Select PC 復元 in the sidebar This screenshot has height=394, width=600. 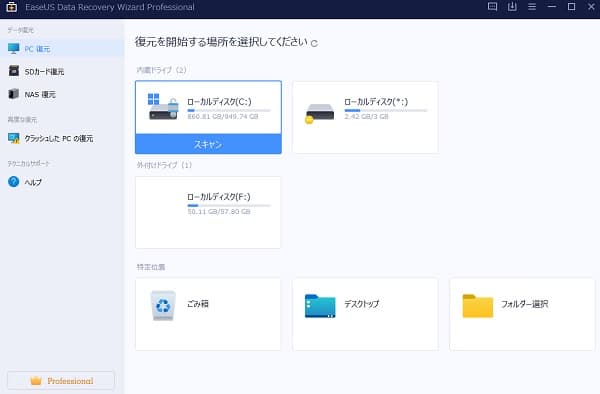tap(62, 49)
